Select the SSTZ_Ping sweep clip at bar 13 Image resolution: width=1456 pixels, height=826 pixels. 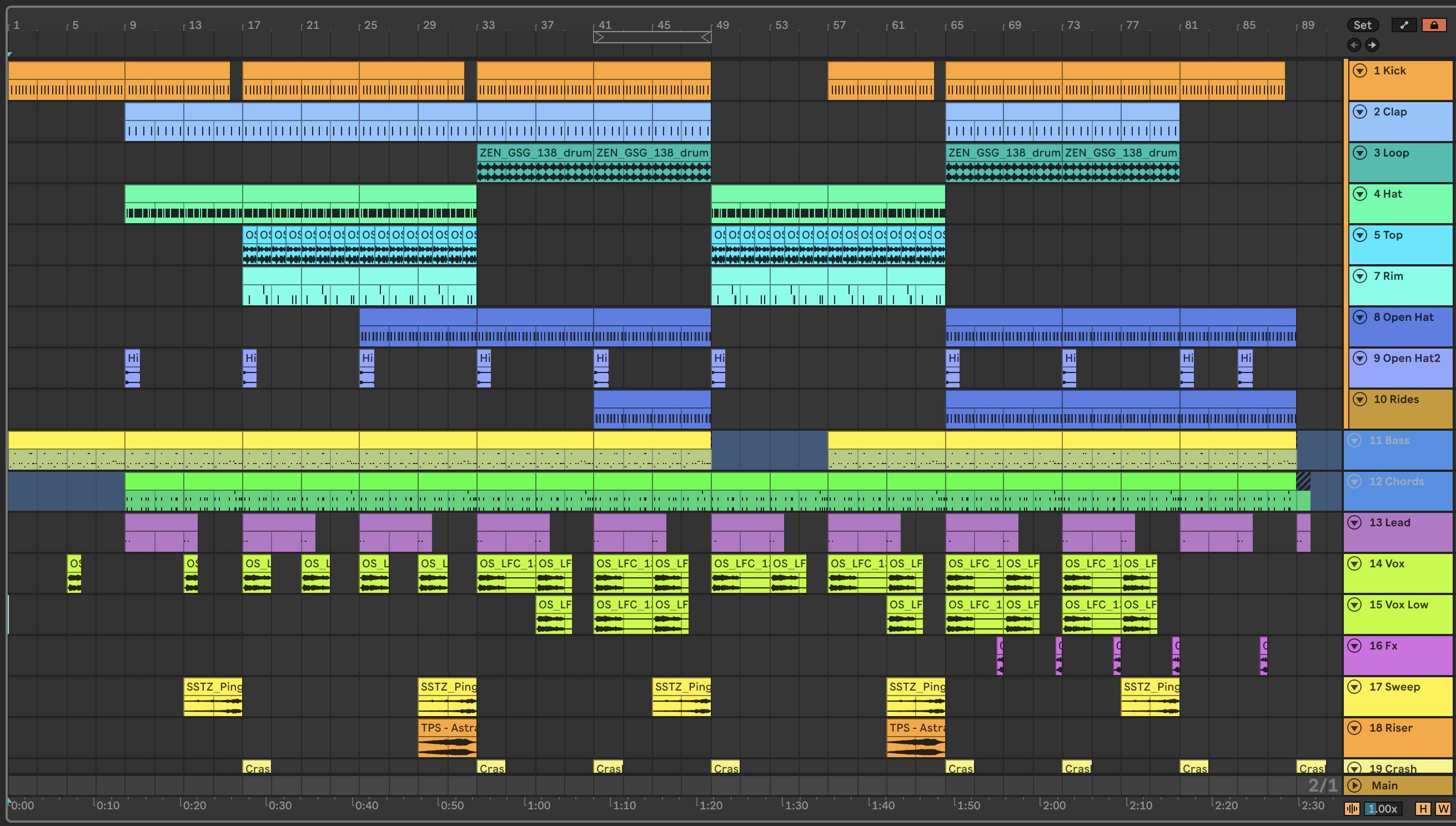tap(213, 697)
